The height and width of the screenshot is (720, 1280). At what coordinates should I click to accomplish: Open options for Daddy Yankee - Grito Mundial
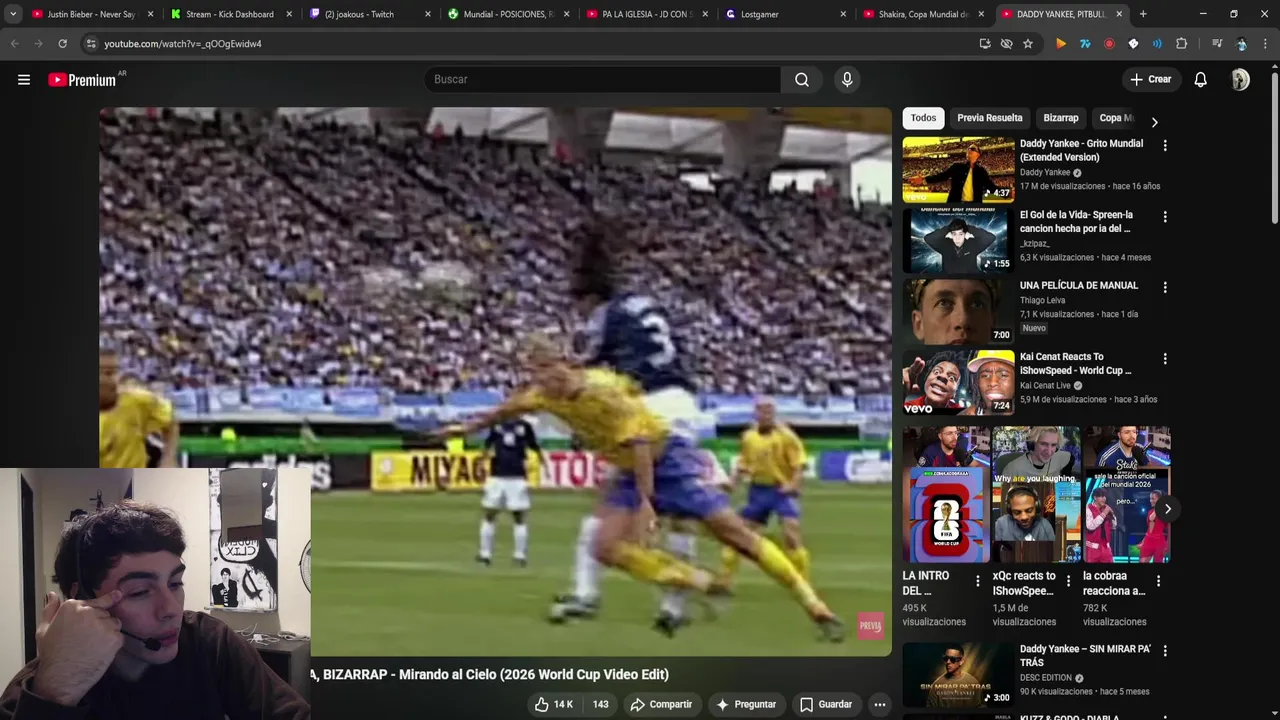pyautogui.click(x=1164, y=146)
